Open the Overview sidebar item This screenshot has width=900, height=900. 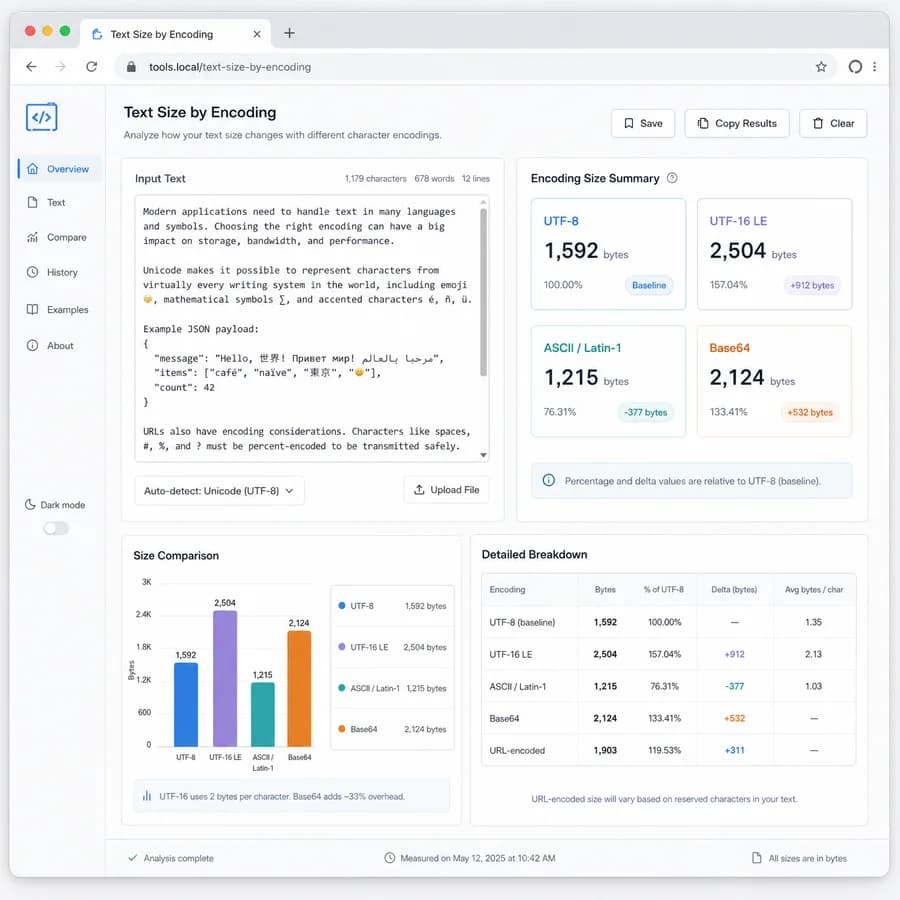coord(60,169)
